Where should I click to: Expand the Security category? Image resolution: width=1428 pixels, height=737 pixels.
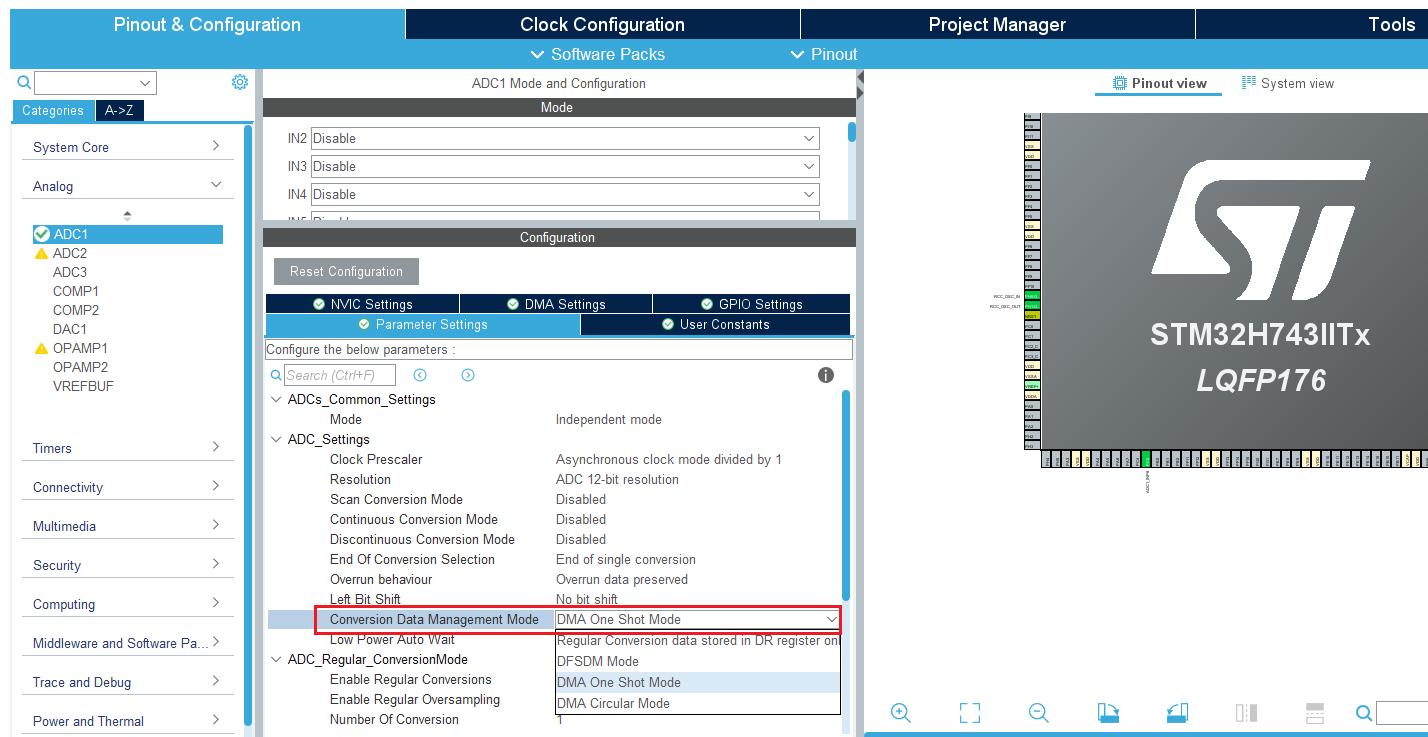click(x=215, y=564)
